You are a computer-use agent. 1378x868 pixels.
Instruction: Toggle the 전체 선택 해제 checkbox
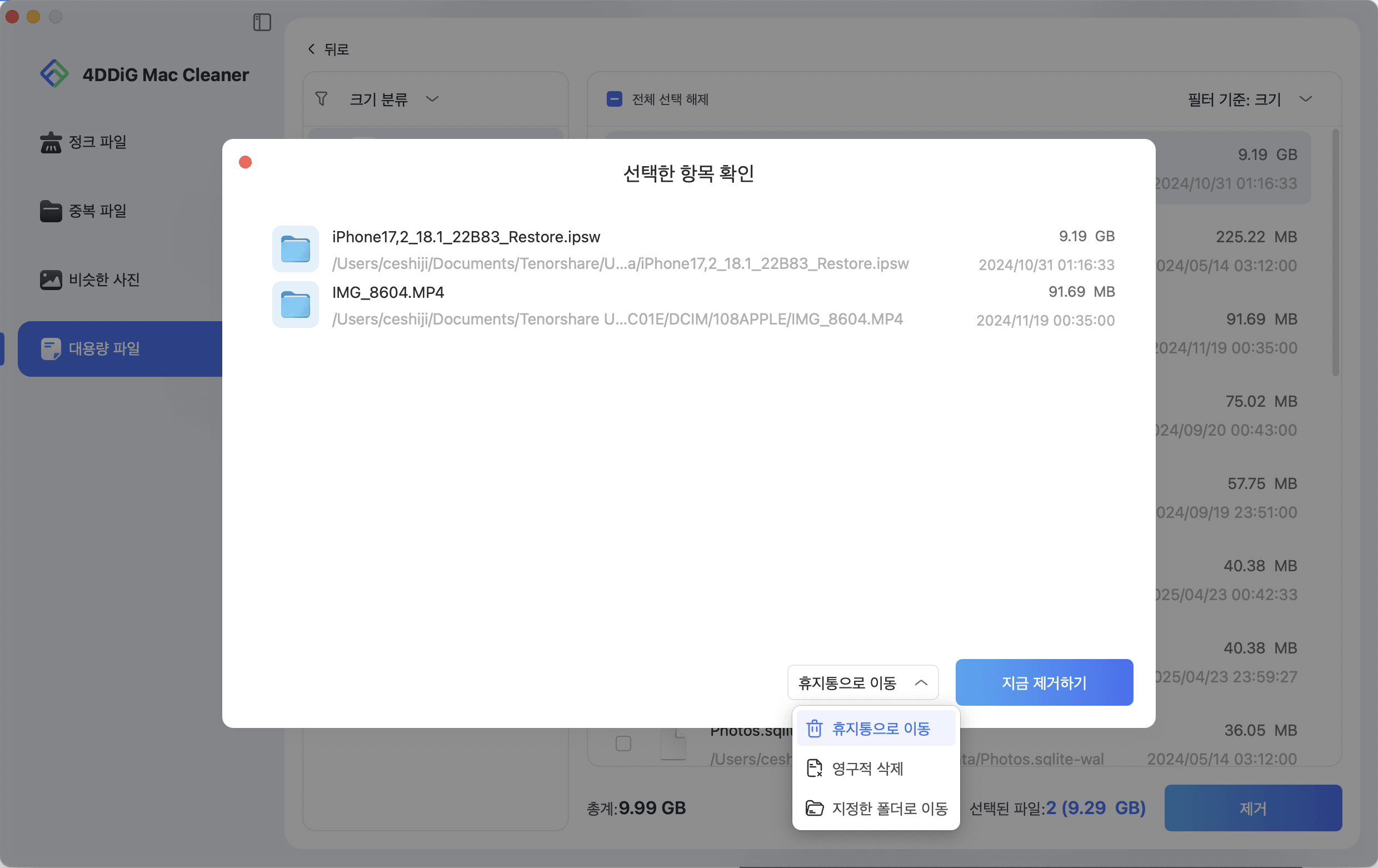[x=614, y=99]
